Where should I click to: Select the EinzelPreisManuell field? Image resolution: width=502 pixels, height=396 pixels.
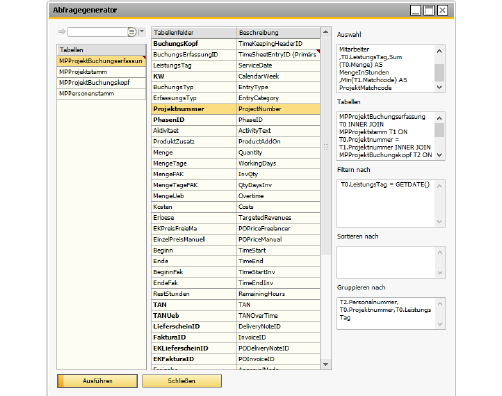[194, 240]
